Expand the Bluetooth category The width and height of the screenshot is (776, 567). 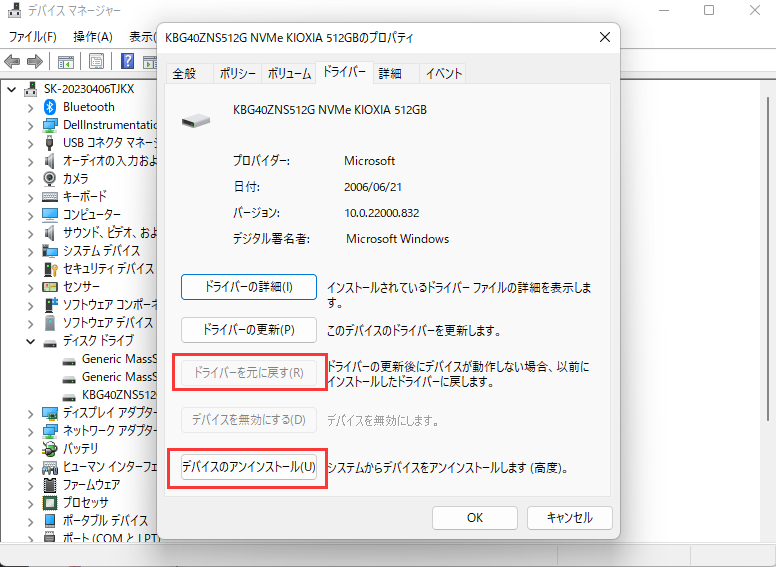pos(31,108)
